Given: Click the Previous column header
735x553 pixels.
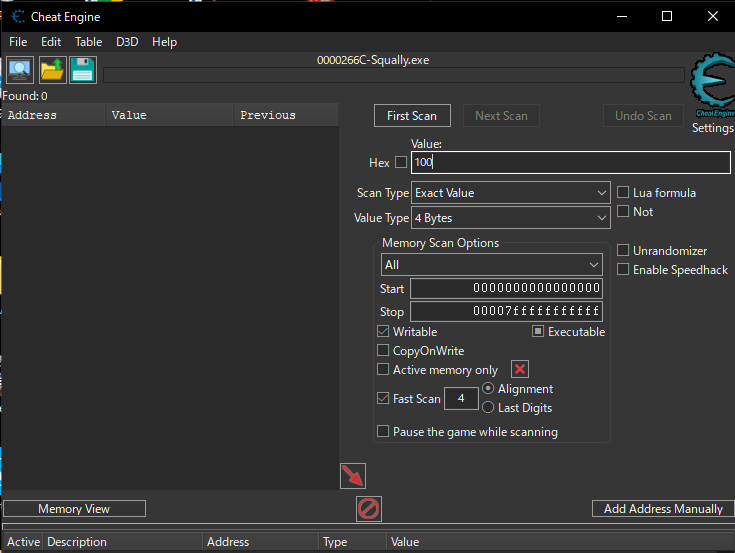Looking at the screenshot, I should tap(286, 115).
